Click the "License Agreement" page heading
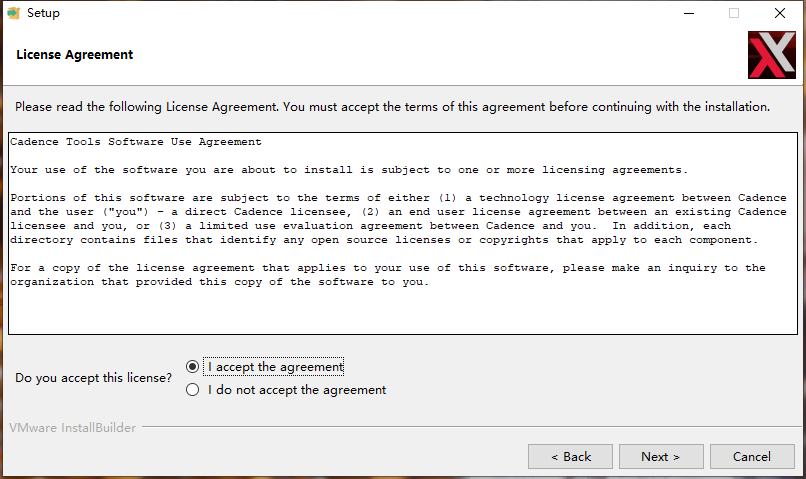This screenshot has height=479, width=806. click(75, 54)
